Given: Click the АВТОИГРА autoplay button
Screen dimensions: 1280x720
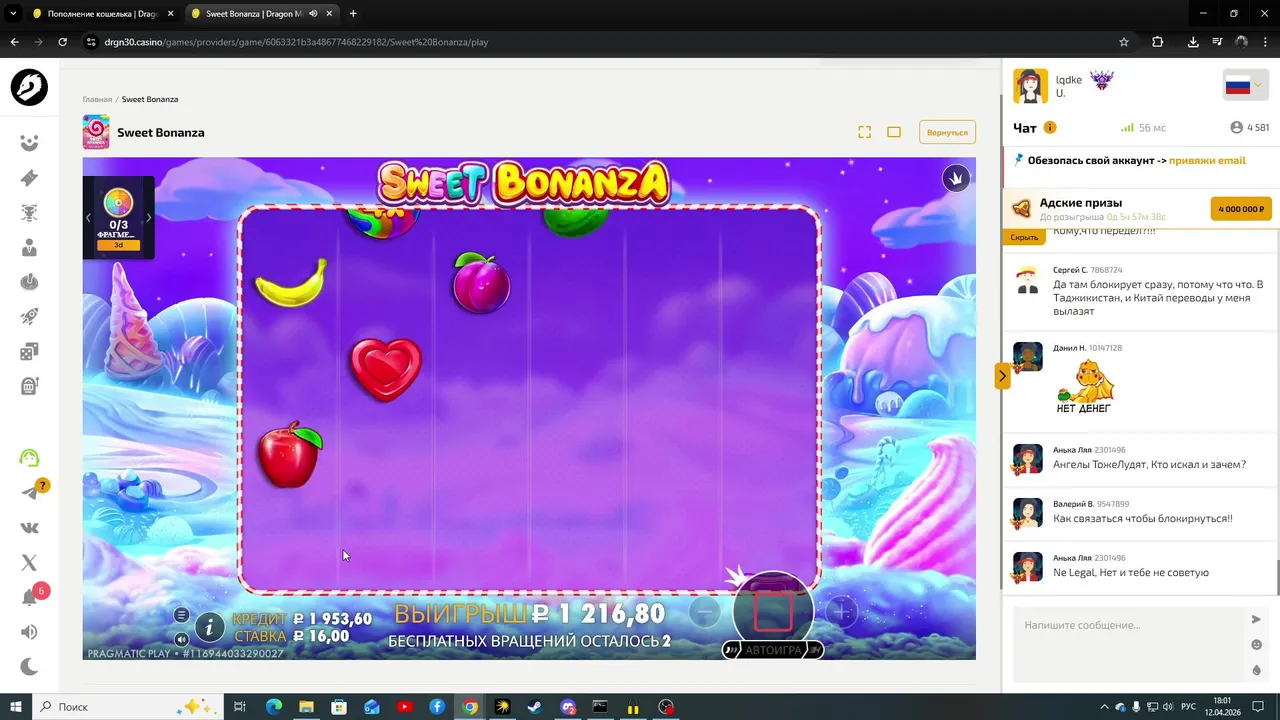Looking at the screenshot, I should tap(773, 650).
